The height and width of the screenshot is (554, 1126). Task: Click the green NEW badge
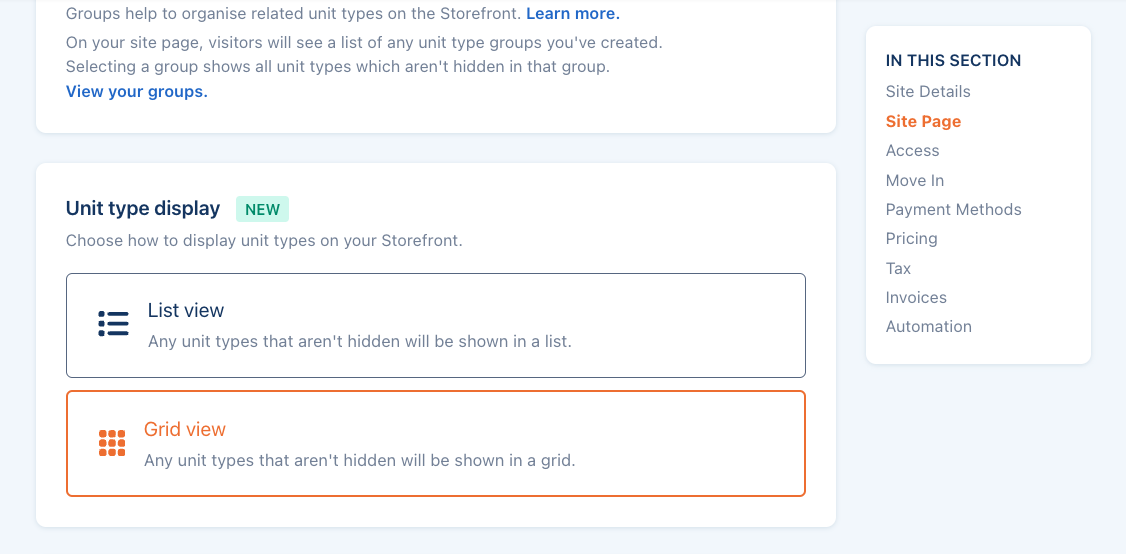point(262,209)
